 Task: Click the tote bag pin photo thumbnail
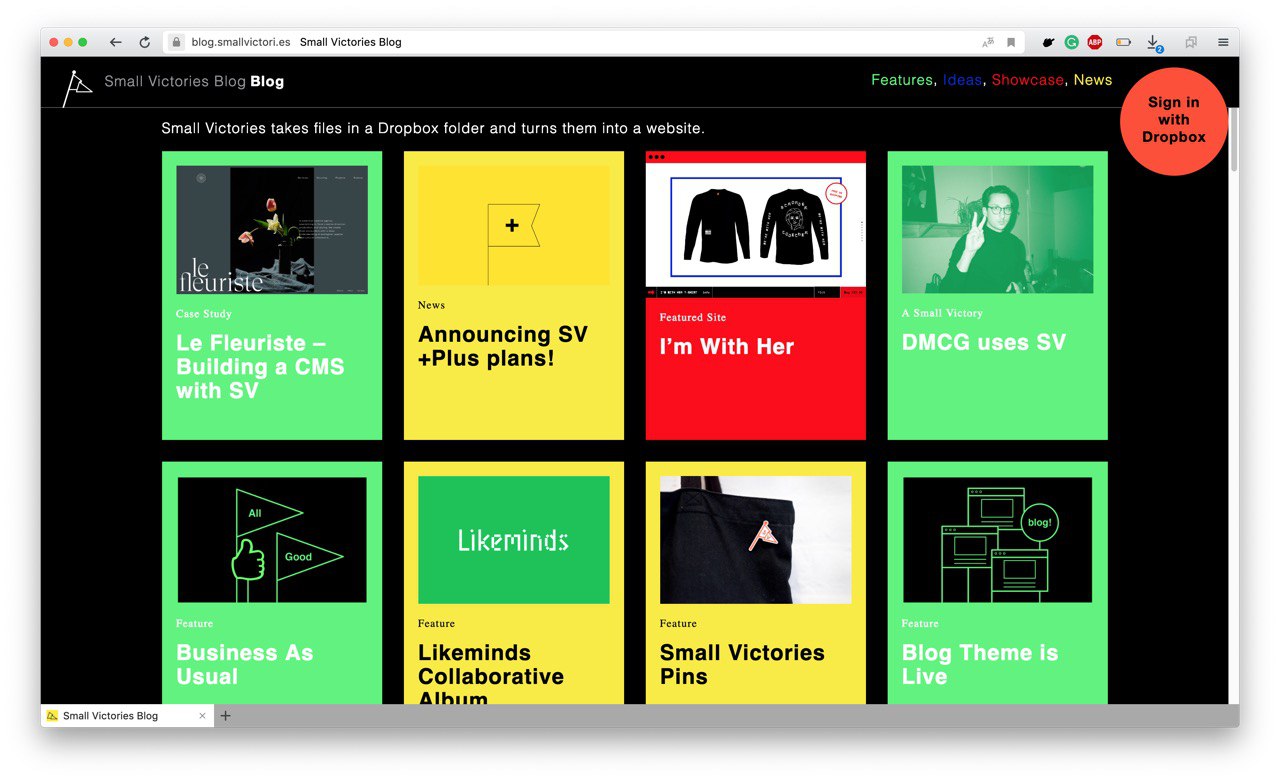756,540
